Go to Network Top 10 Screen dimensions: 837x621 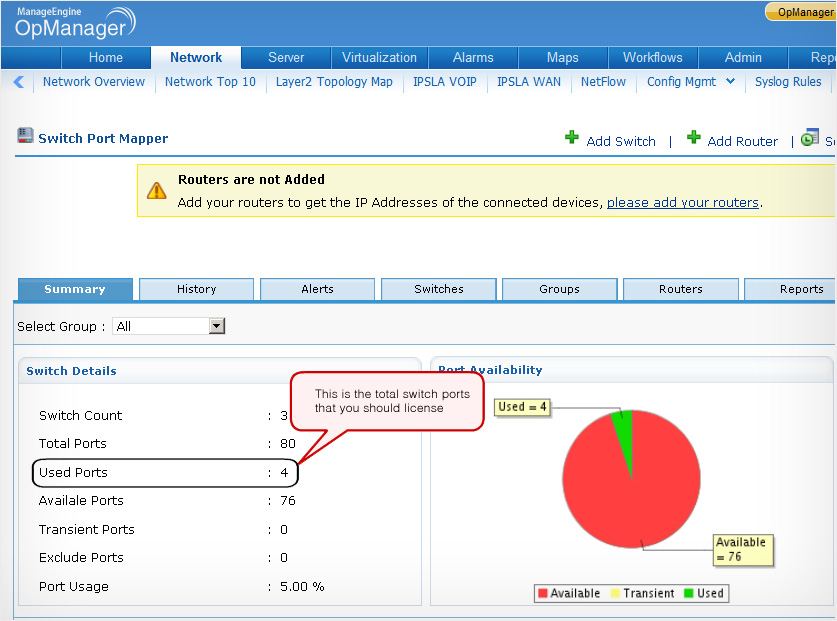click(210, 82)
